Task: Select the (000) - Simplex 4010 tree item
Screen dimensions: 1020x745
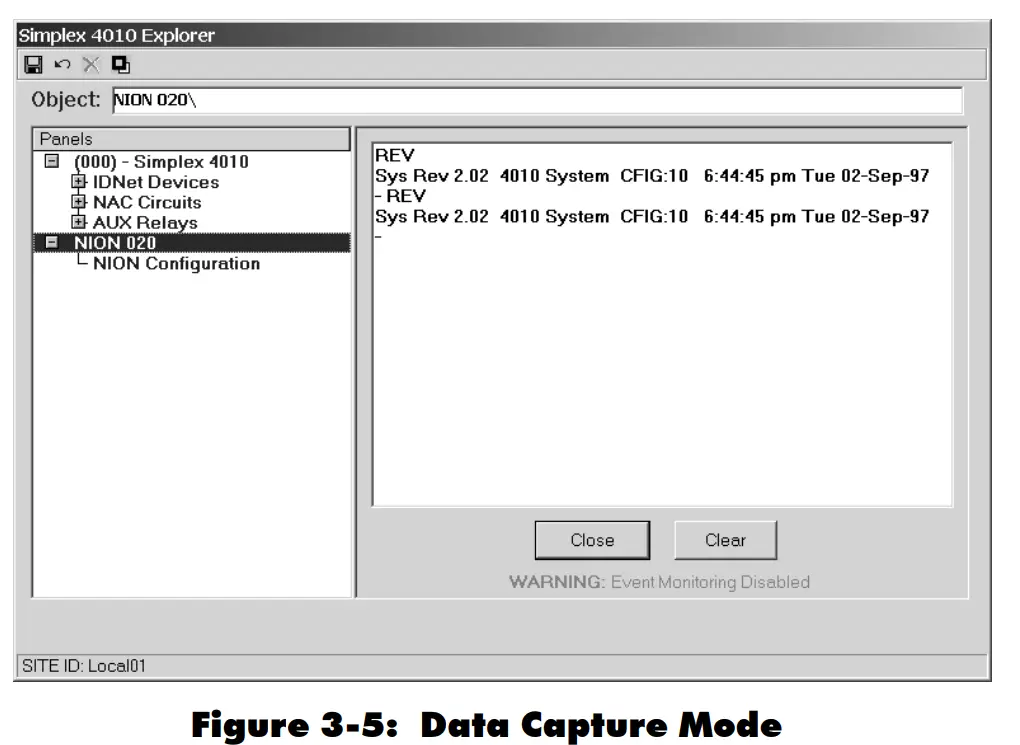Action: click(x=161, y=161)
